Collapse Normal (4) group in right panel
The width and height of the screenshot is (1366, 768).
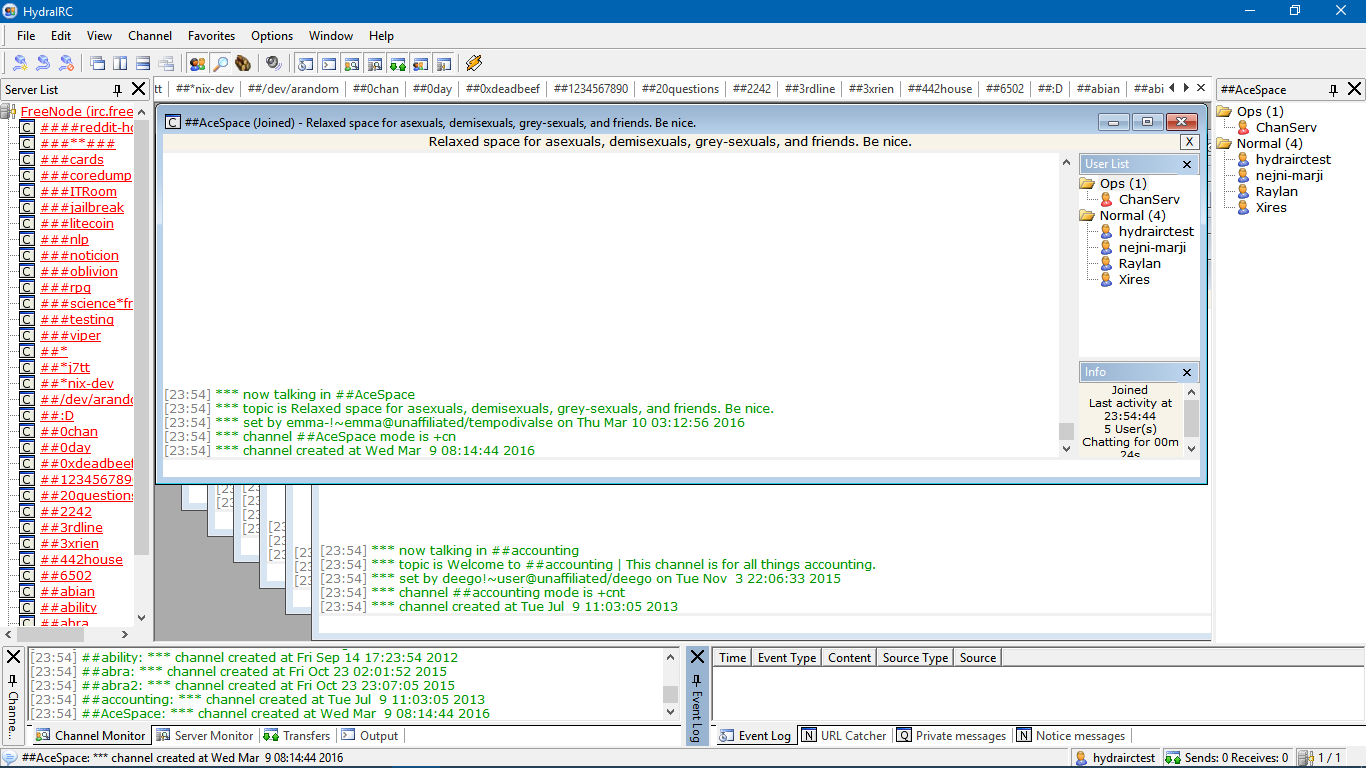[x=1224, y=144]
